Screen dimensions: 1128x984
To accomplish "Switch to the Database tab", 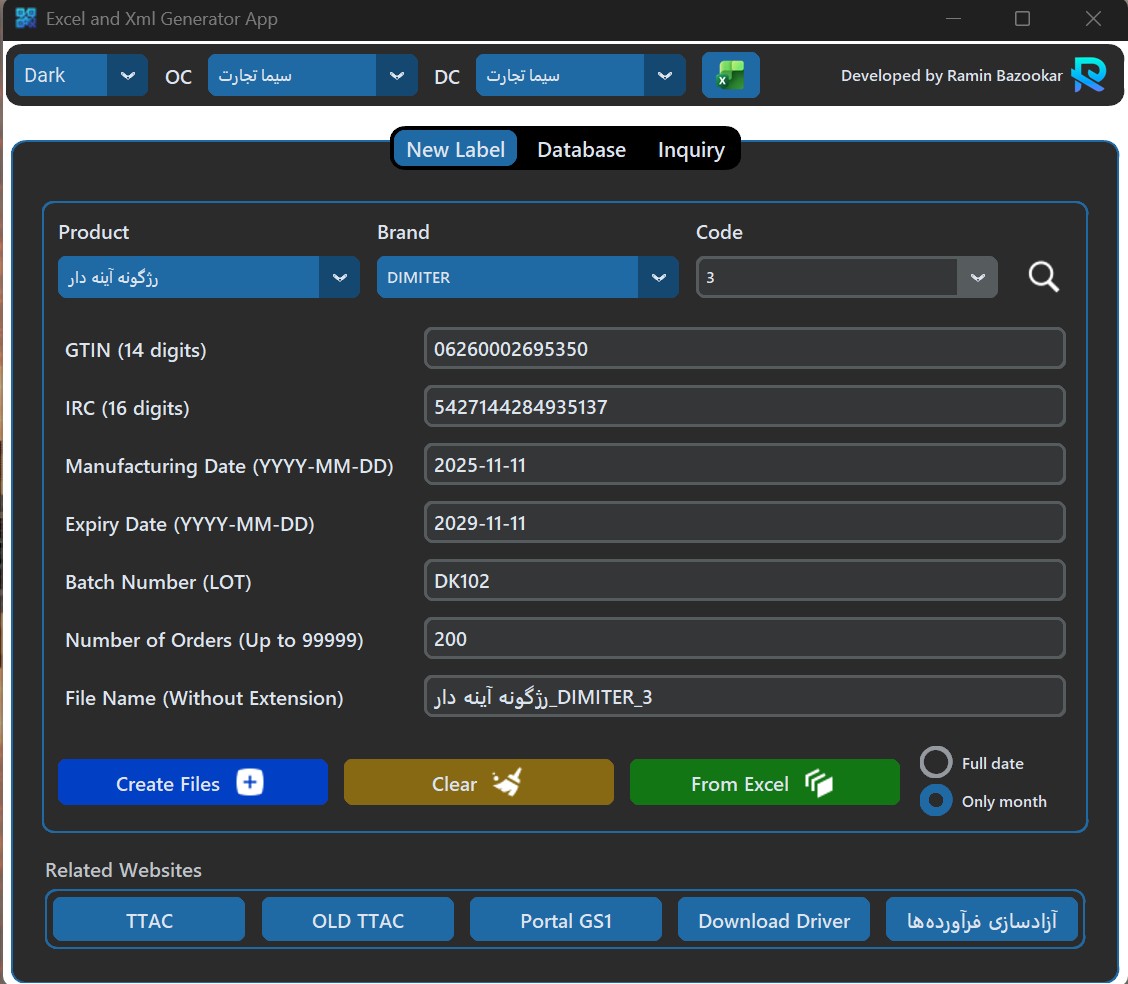I will 581,150.
